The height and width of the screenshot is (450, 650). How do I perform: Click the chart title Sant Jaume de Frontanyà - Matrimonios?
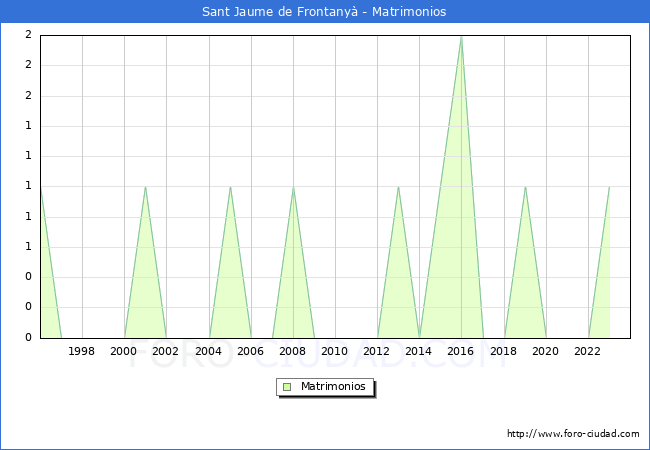point(324,12)
